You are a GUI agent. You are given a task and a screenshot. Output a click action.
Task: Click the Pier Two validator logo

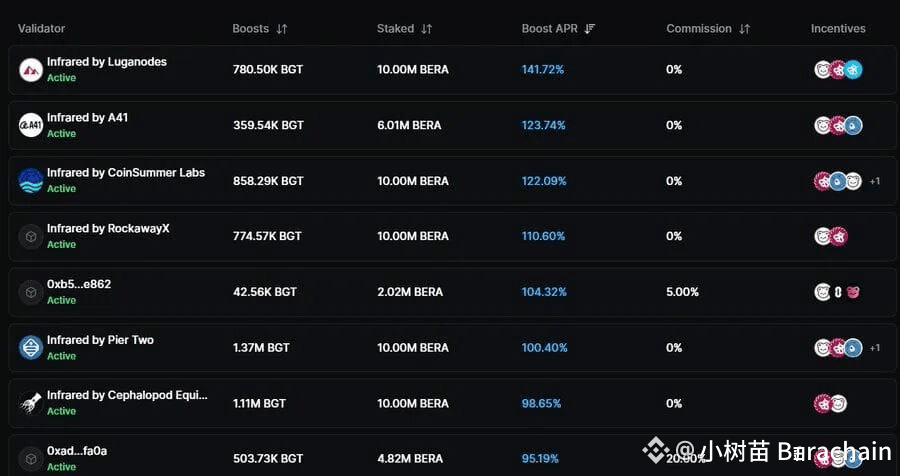tap(31, 347)
